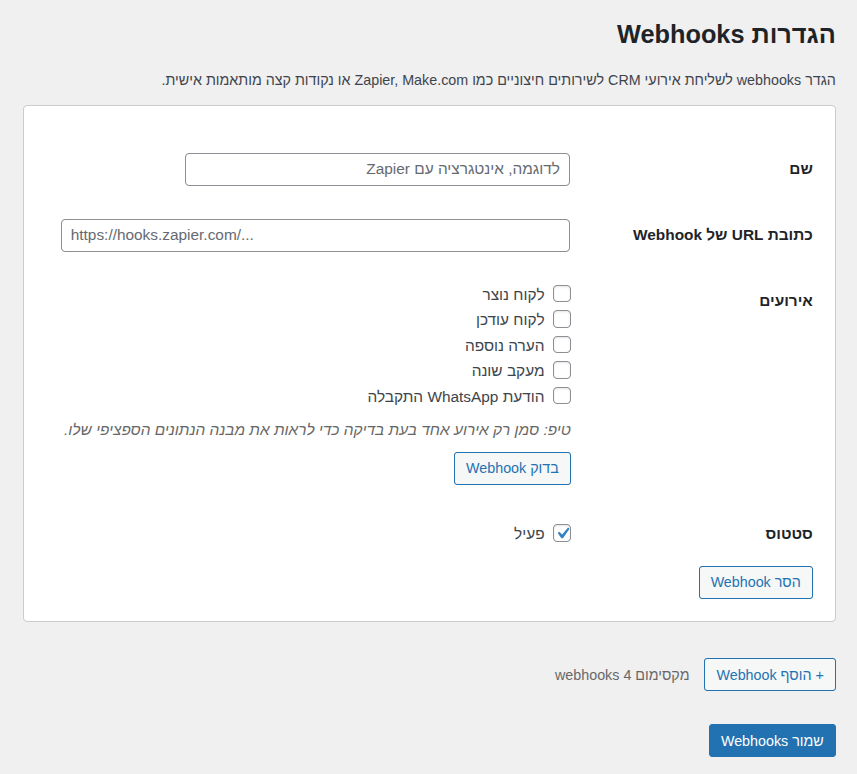Enable the לקוח נוצר event checkbox
The height and width of the screenshot is (774, 857).
[x=562, y=293]
